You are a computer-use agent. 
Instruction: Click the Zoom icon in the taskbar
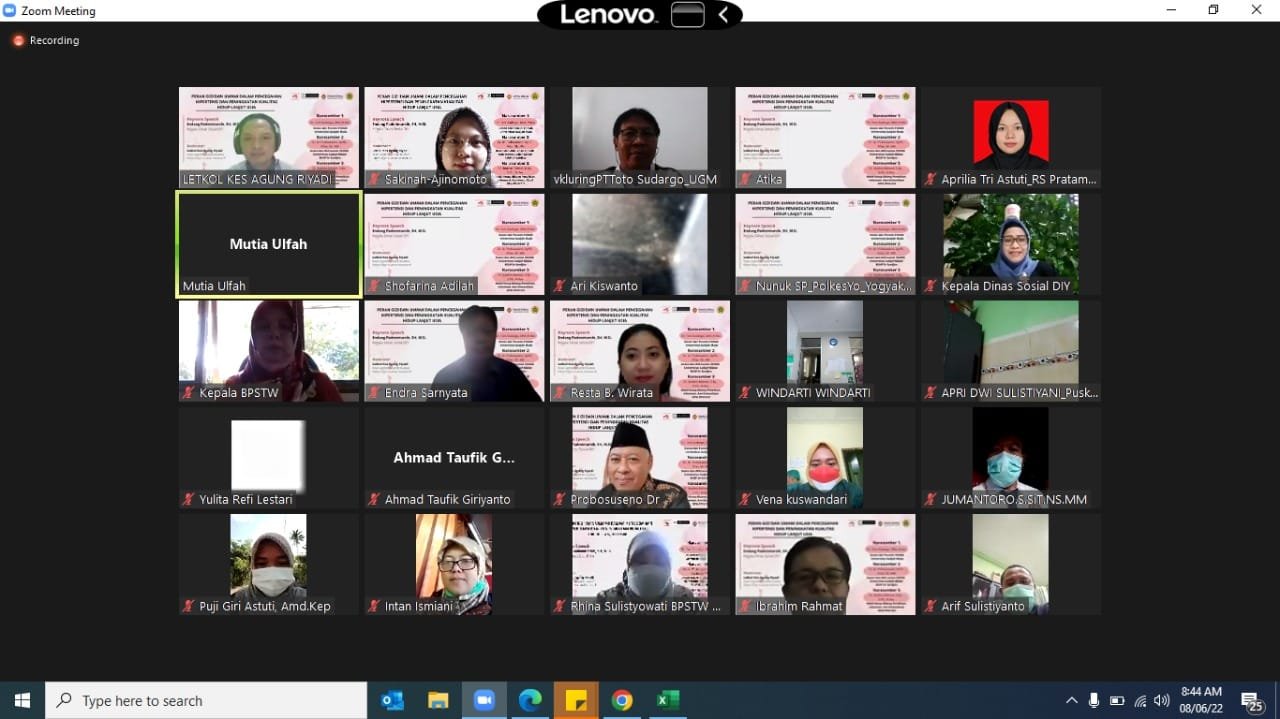point(484,701)
